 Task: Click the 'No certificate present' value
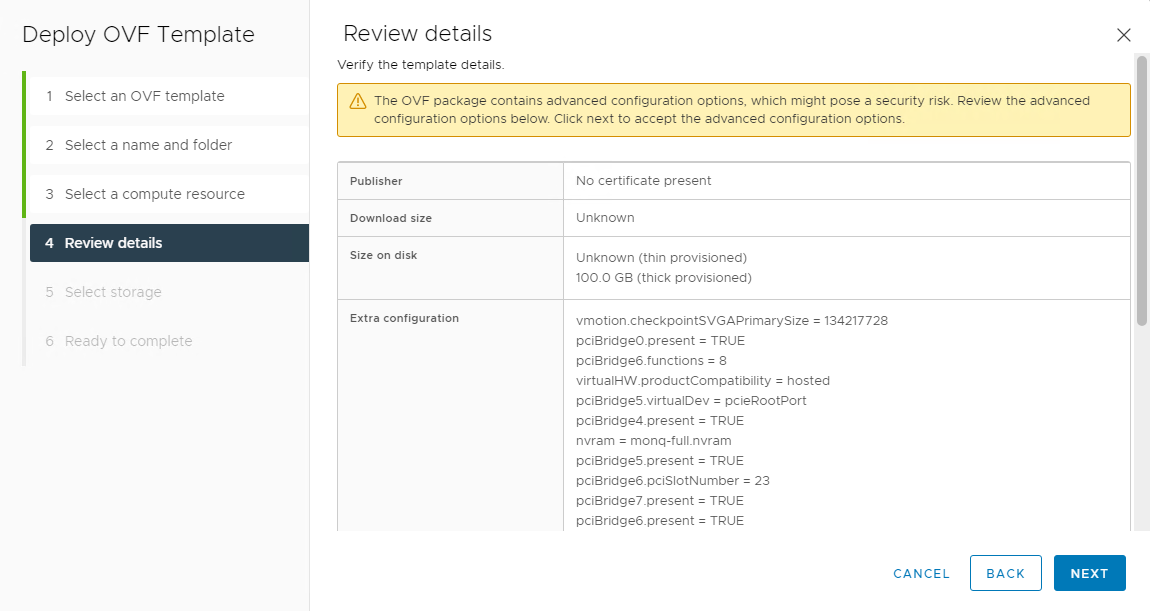(x=644, y=181)
